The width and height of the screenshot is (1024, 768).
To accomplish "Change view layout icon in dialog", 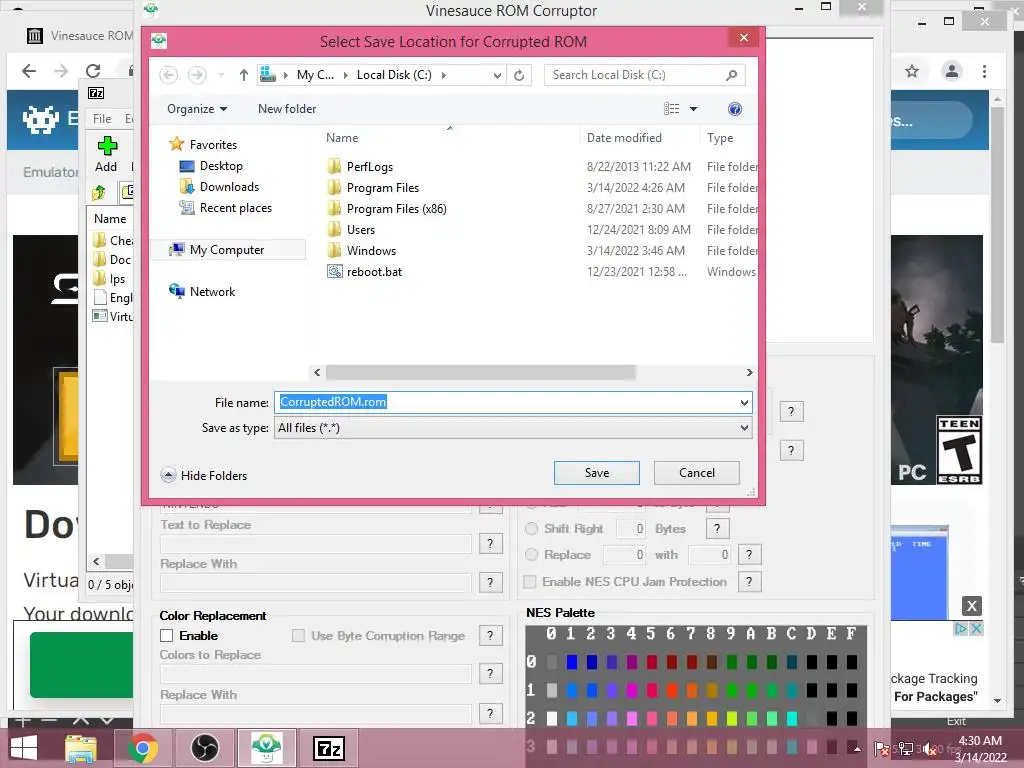I will [671, 109].
